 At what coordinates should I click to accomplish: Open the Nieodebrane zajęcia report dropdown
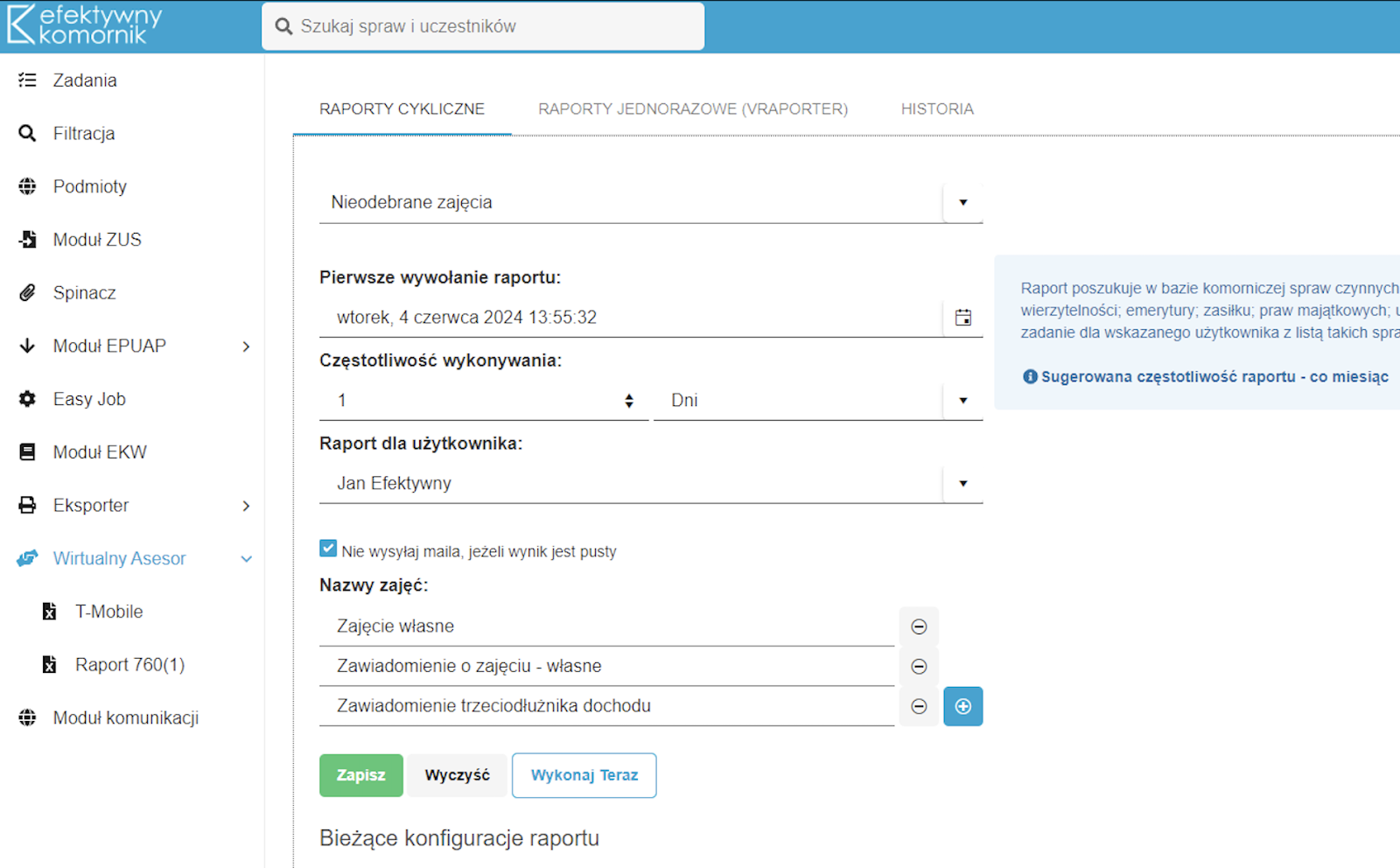962,202
